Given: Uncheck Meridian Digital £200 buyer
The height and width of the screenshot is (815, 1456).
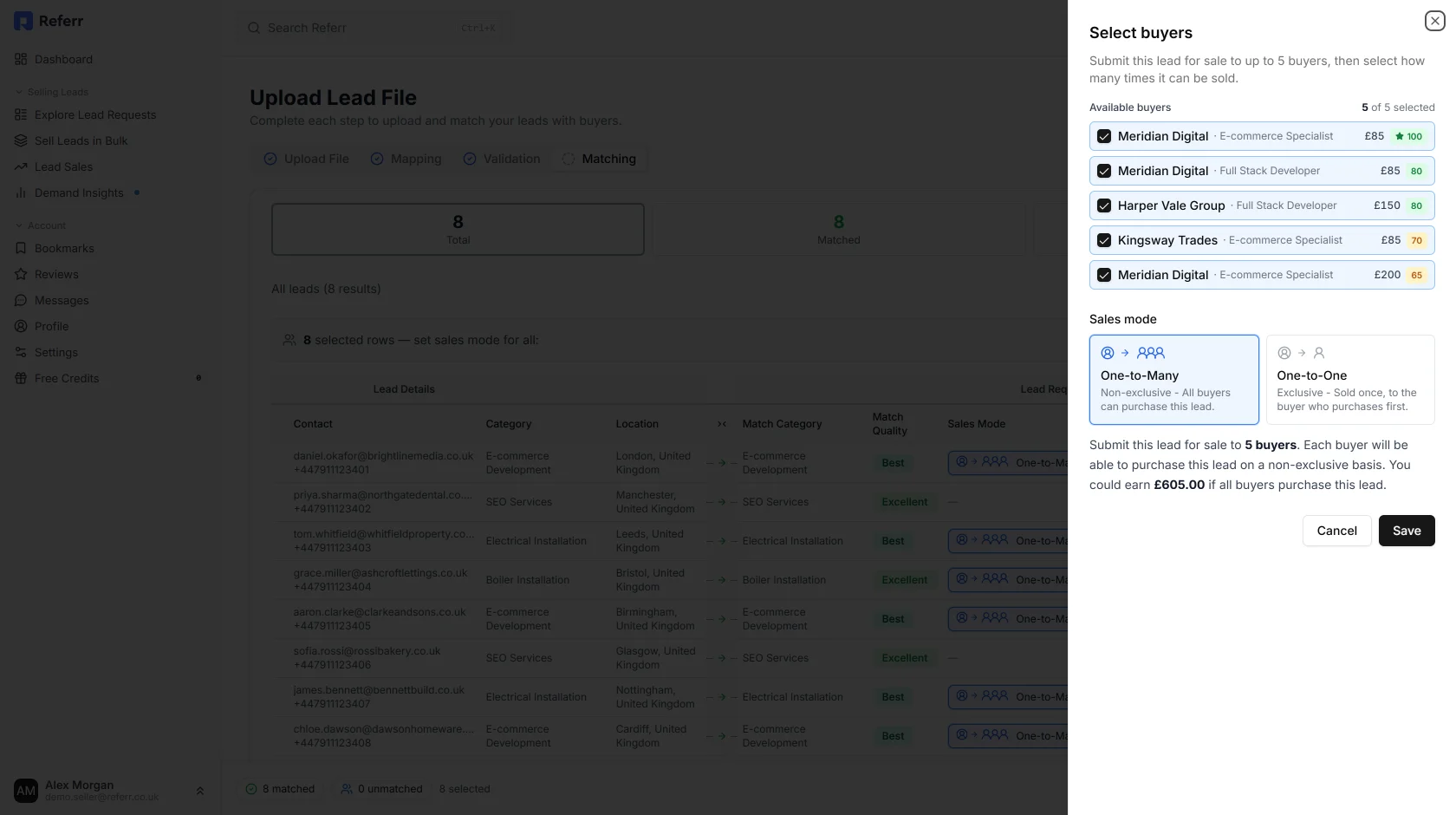Looking at the screenshot, I should [1104, 275].
